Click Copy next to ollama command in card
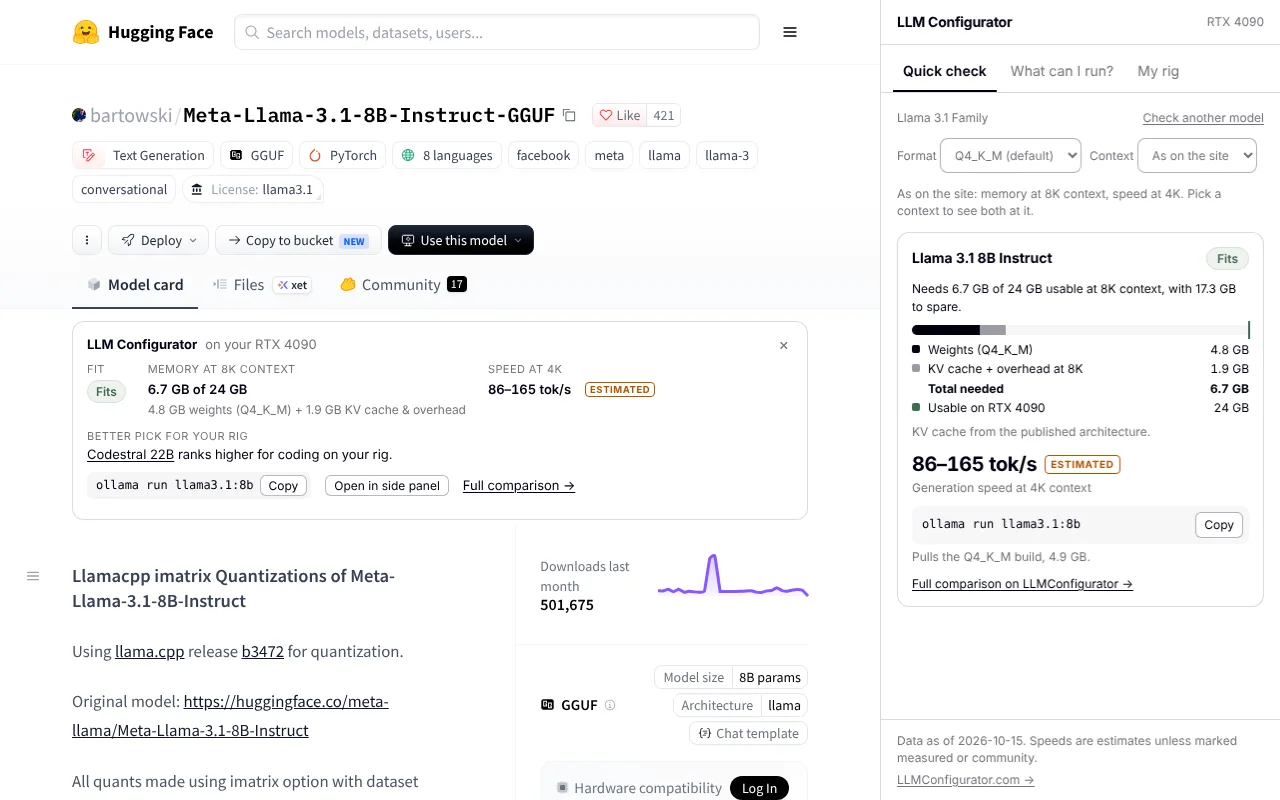Image resolution: width=1280 pixels, height=800 pixels. click(283, 485)
